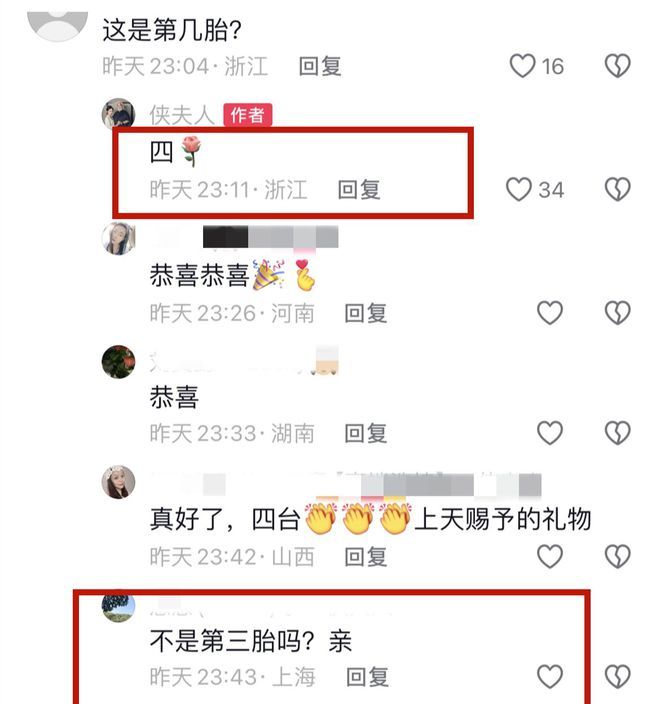Reply to the 23:42 山西 comment
The width and height of the screenshot is (660, 704).
coord(365,557)
